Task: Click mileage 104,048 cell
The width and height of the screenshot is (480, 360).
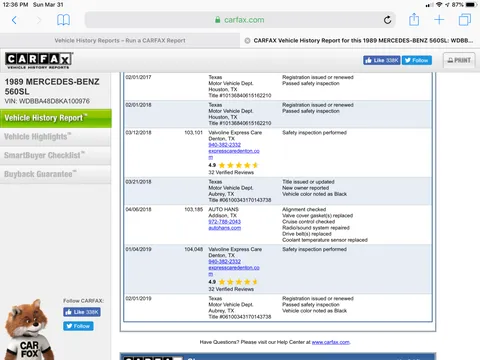Action: click(x=193, y=249)
